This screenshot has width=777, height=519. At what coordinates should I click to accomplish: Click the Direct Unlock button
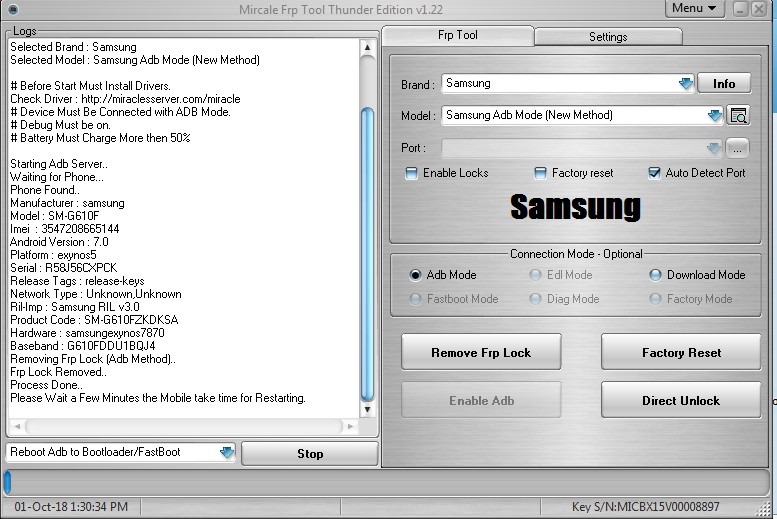[681, 400]
